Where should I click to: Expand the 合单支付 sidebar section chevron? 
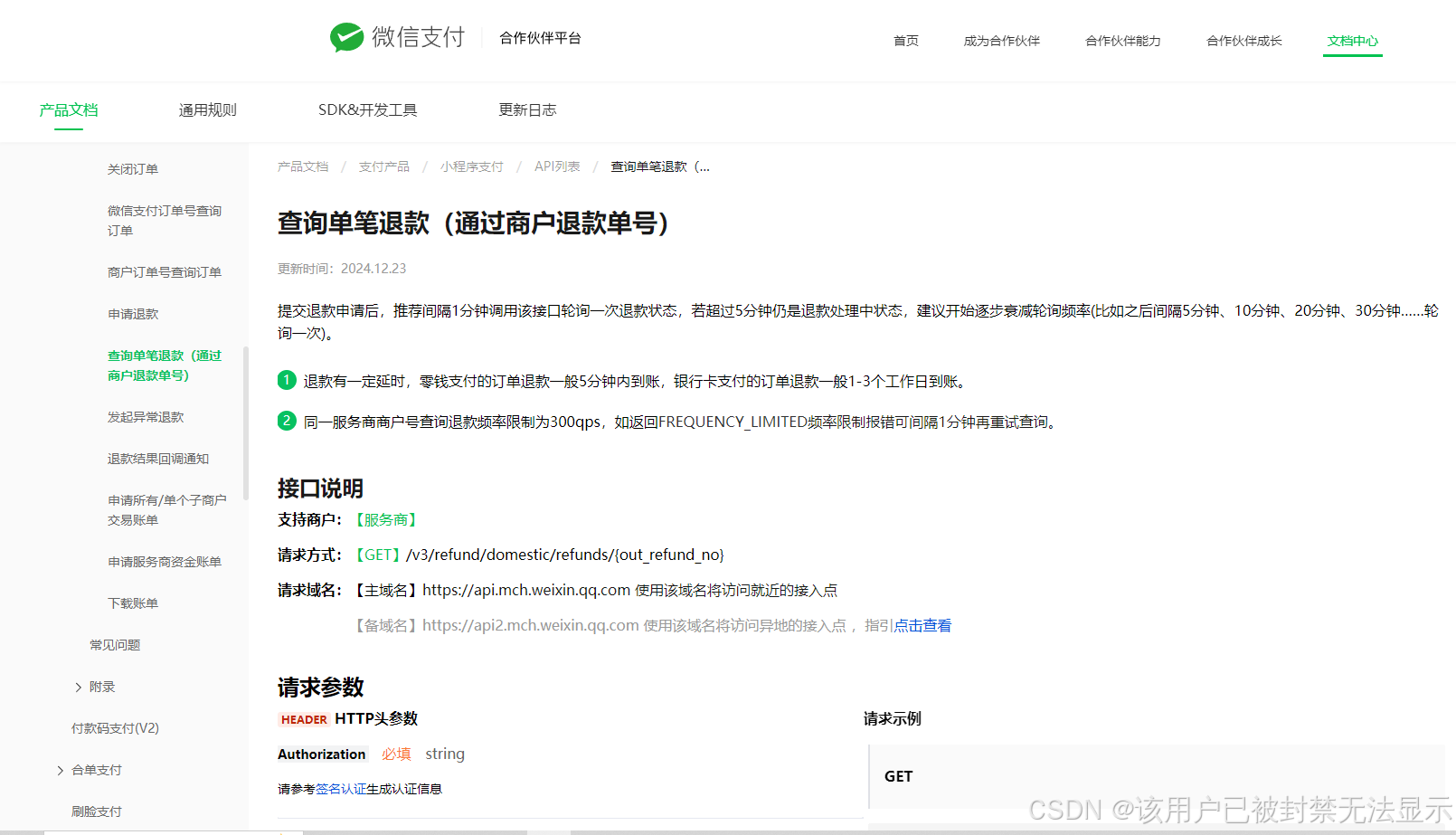tap(61, 771)
